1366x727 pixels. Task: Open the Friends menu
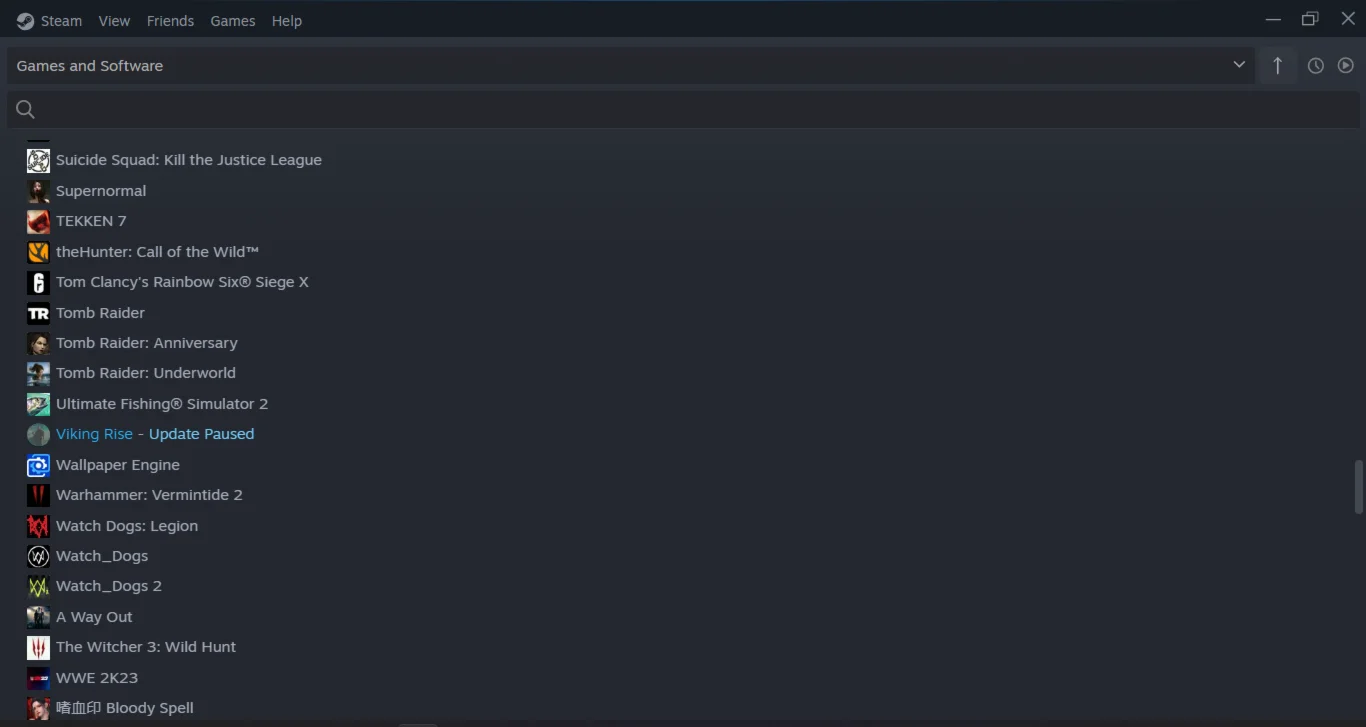(170, 21)
